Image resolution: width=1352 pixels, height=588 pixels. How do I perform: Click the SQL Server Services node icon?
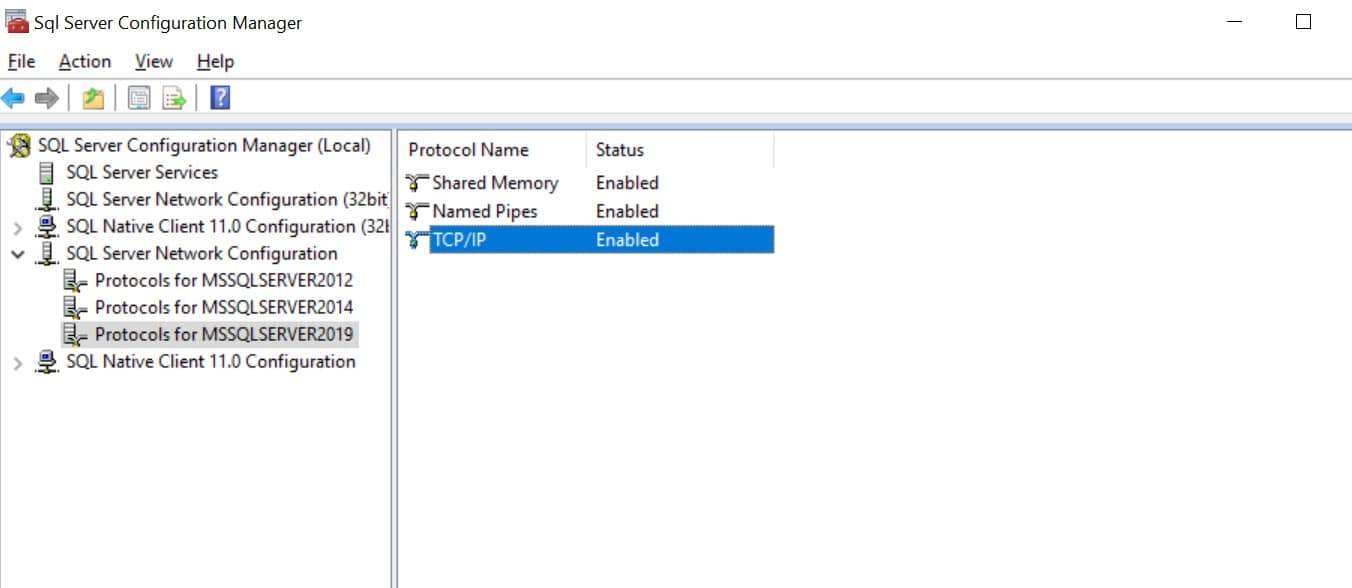click(x=46, y=173)
